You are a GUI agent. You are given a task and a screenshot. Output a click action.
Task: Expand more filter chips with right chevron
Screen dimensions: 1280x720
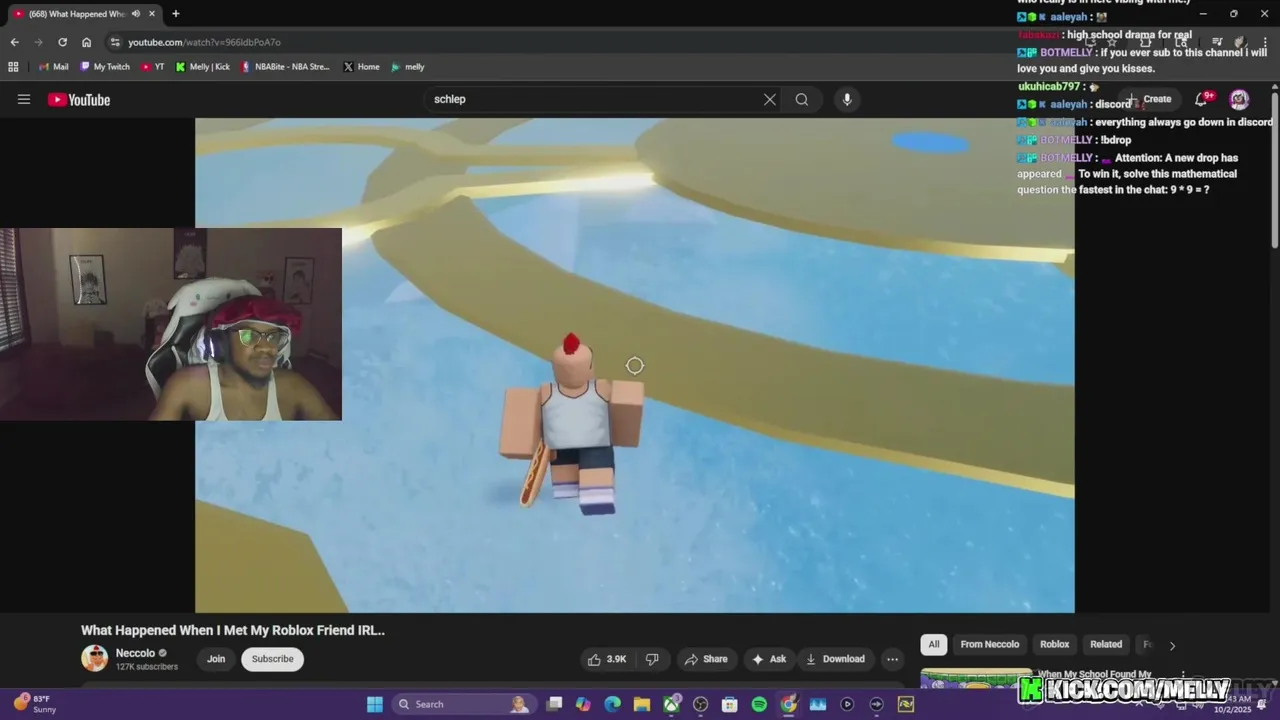(x=1172, y=645)
